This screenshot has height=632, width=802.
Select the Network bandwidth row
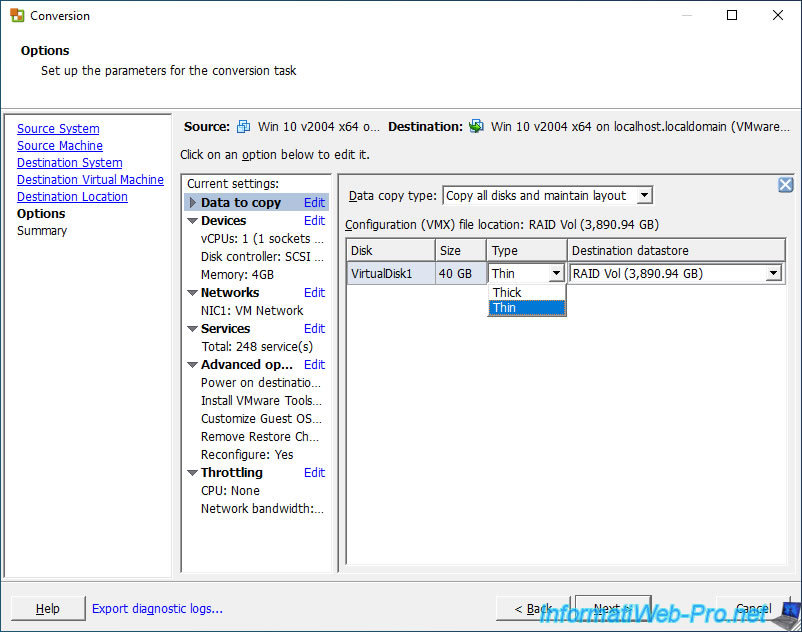pos(262,509)
